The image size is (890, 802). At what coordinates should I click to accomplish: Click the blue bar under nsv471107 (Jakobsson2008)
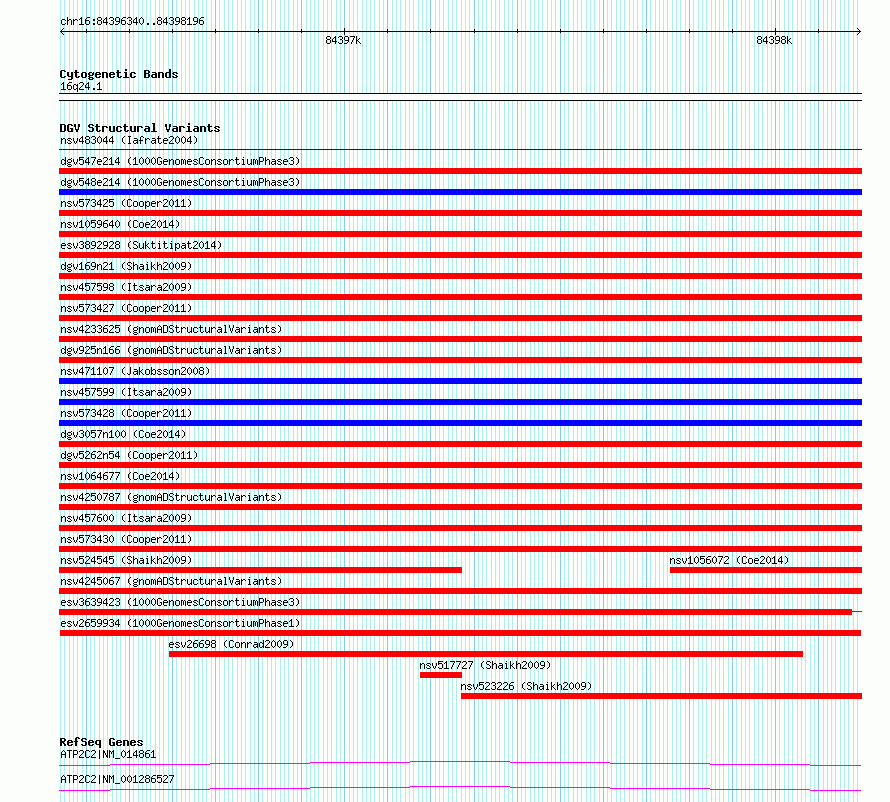tap(460, 381)
